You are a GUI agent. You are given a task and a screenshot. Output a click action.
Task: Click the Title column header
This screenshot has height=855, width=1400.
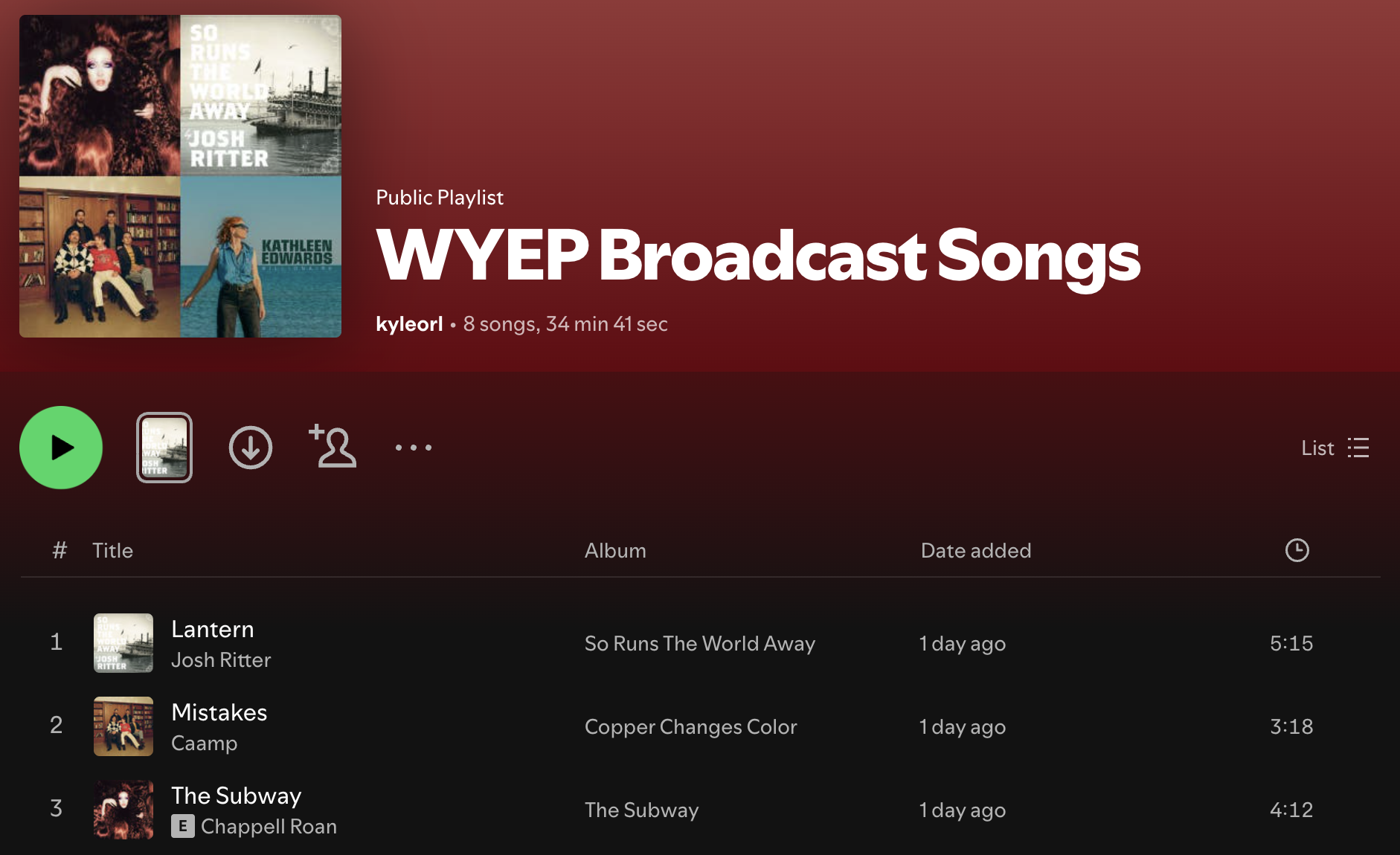coord(113,551)
